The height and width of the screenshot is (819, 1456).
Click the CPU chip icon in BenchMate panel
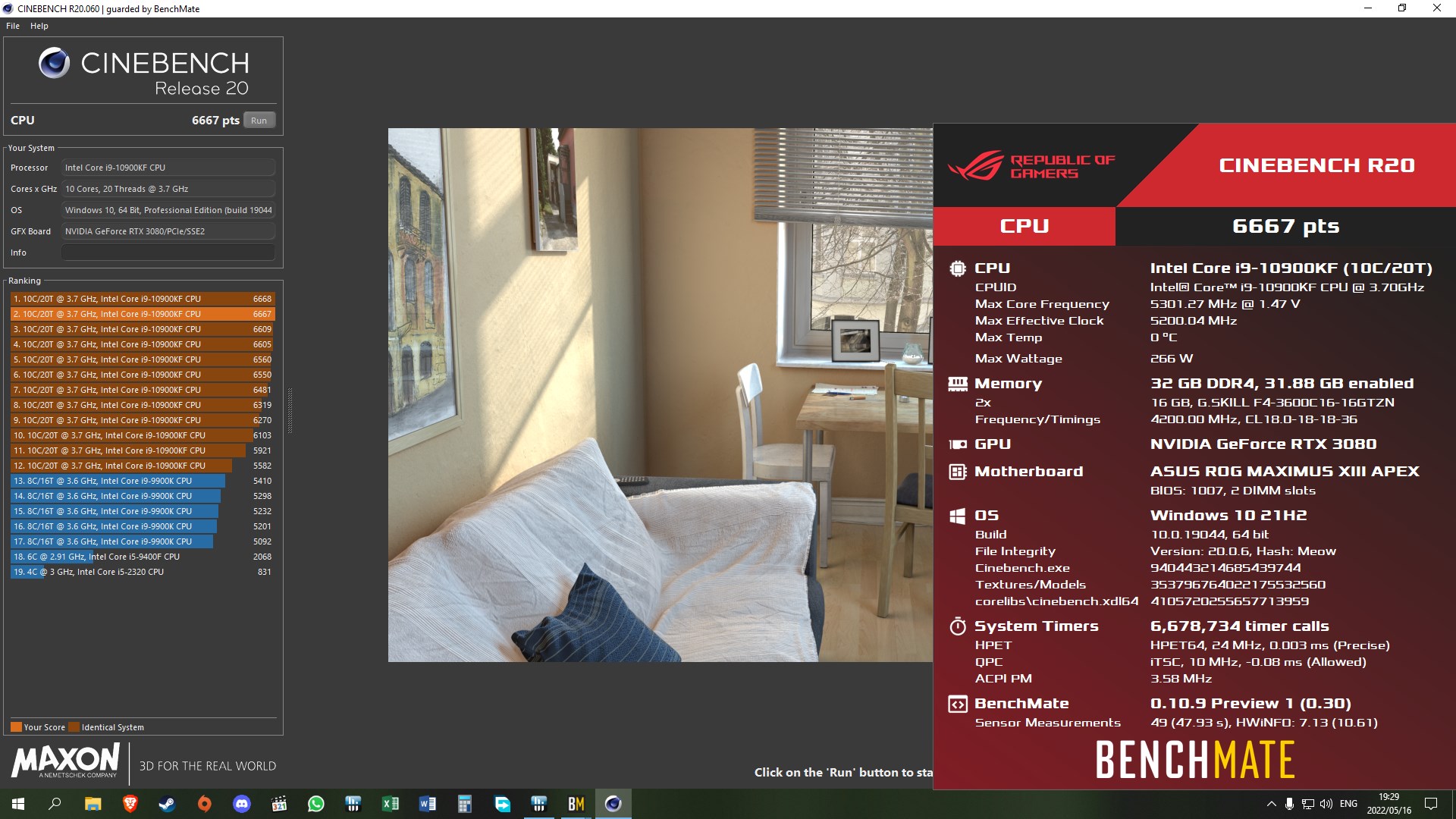click(x=958, y=268)
